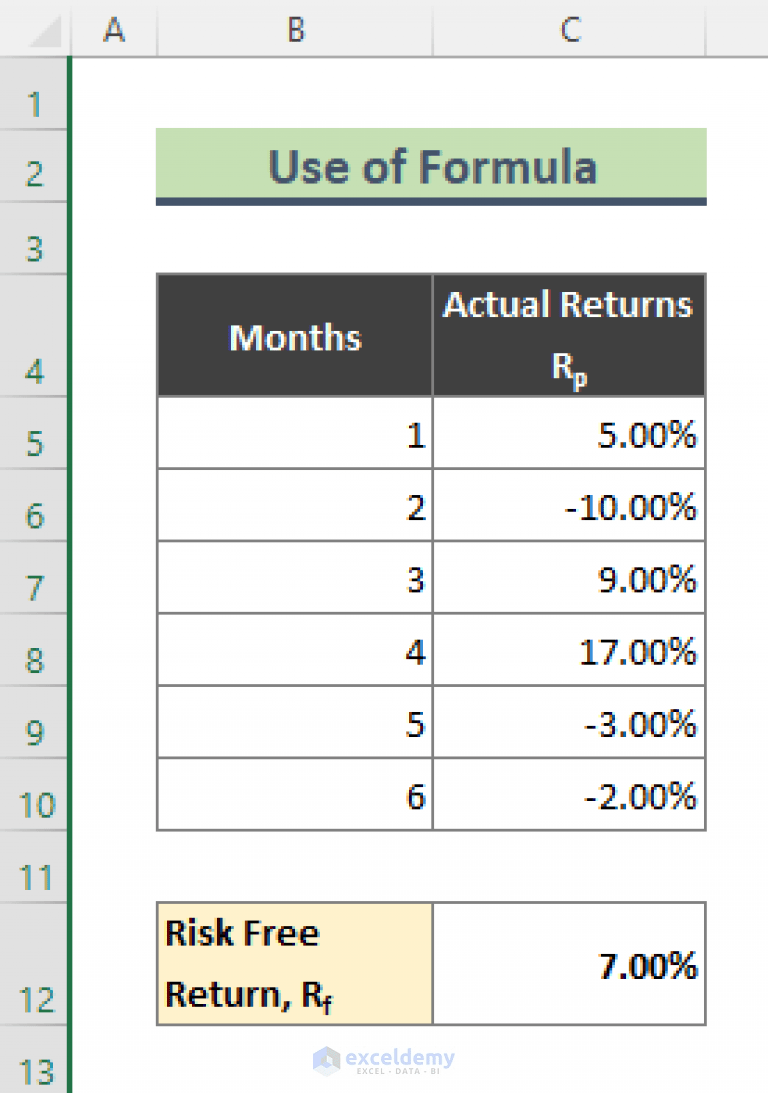Image resolution: width=768 pixels, height=1093 pixels.
Task: Select column header C
Action: pyautogui.click(x=569, y=30)
